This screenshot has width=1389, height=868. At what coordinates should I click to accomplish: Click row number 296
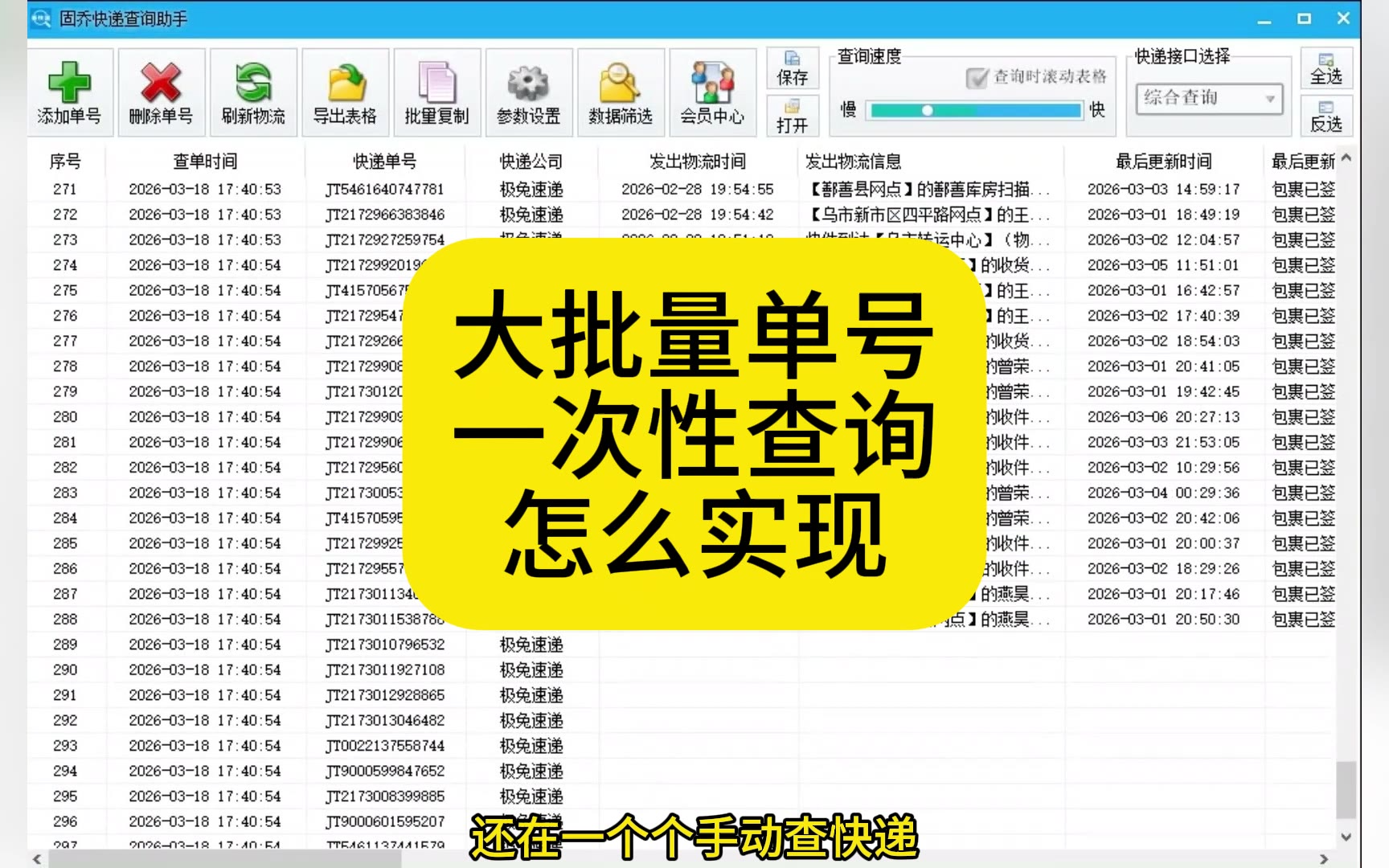[65, 822]
